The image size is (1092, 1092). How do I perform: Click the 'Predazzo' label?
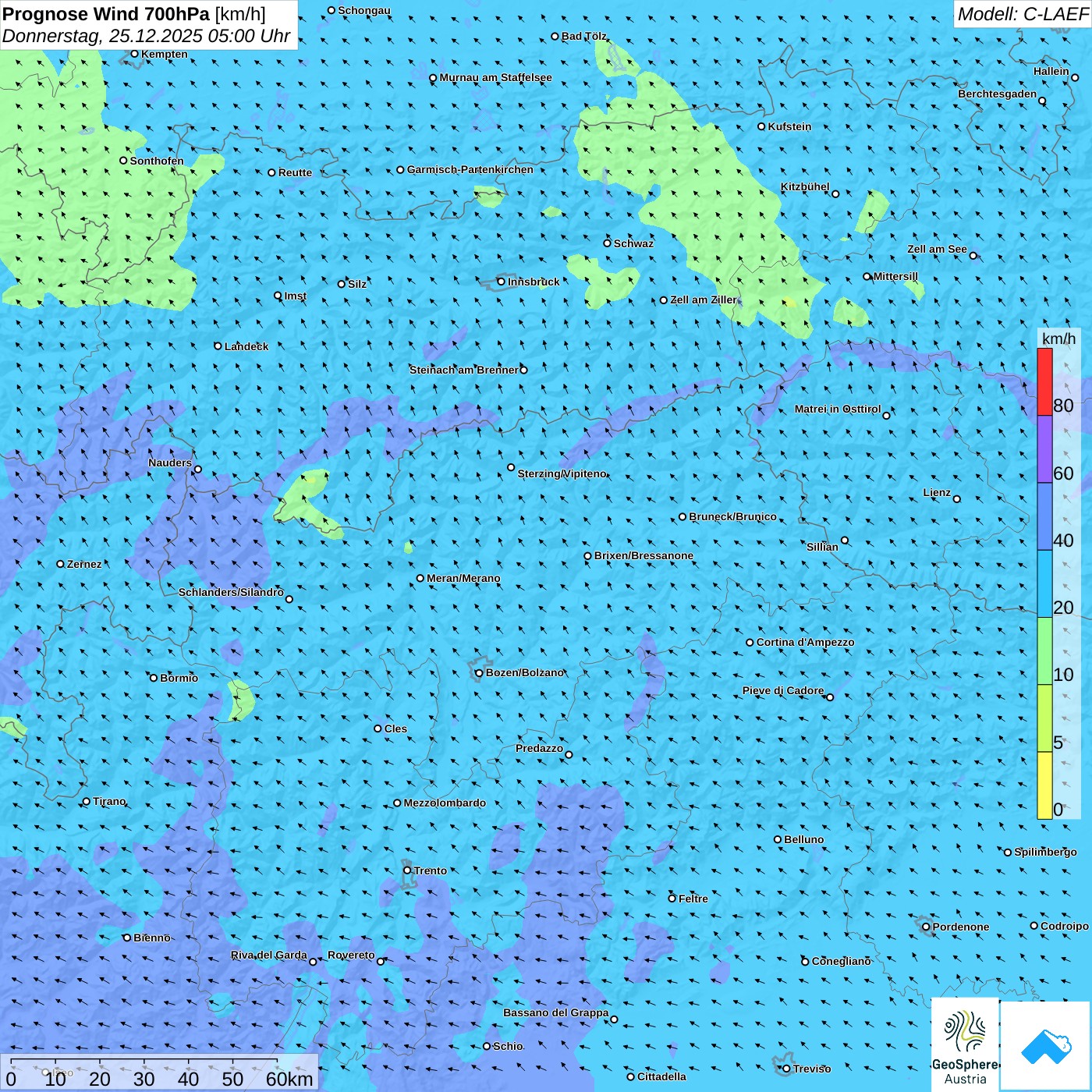[x=539, y=748]
